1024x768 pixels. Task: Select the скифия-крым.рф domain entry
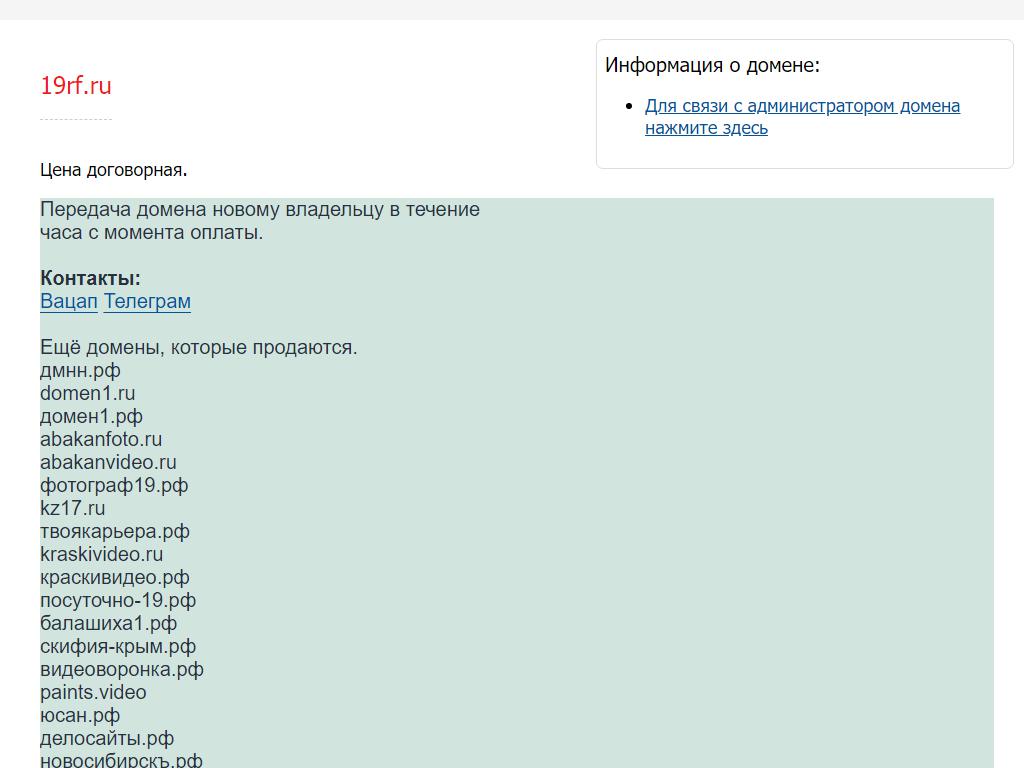[118, 646]
